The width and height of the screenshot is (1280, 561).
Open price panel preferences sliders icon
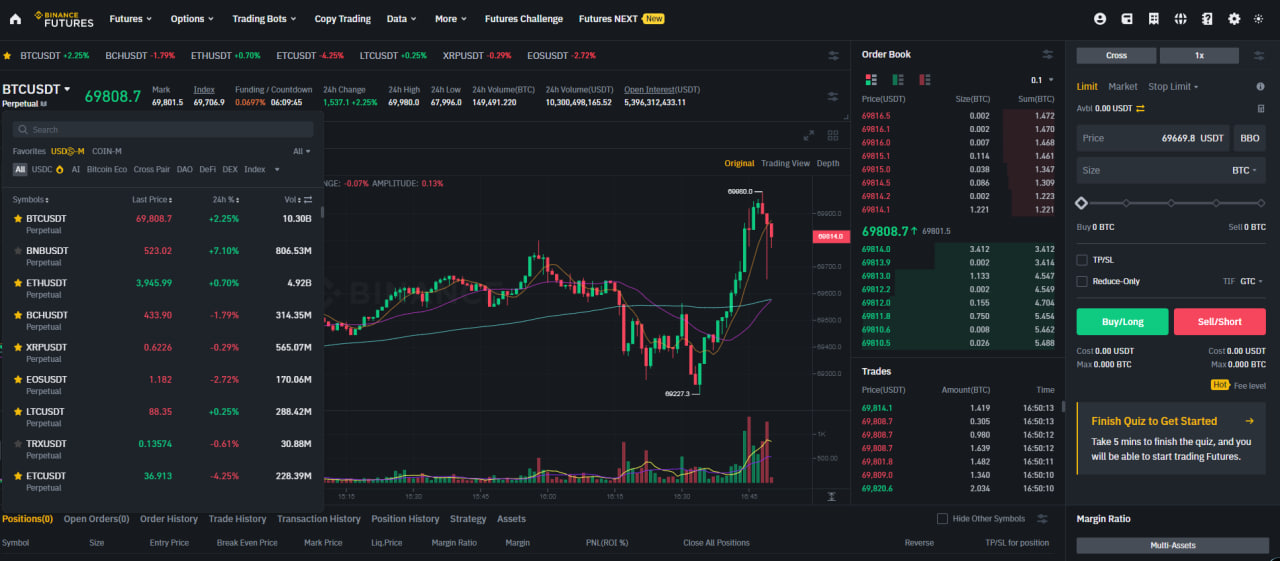[833, 96]
